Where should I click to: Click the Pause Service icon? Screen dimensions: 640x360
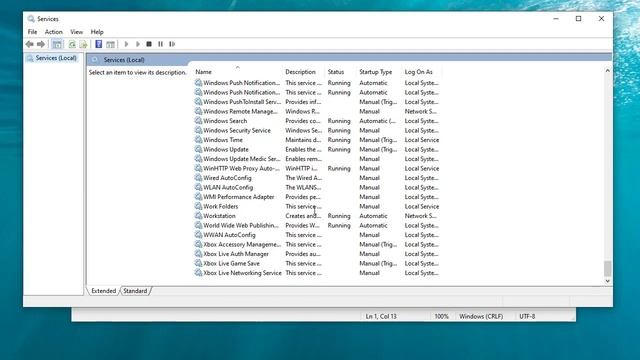(x=160, y=44)
